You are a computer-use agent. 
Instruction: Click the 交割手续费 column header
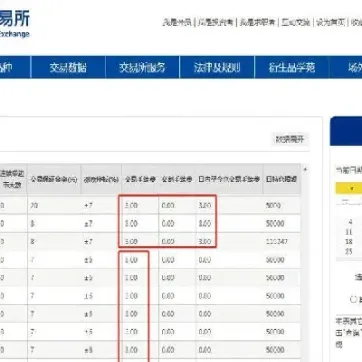pos(177,179)
